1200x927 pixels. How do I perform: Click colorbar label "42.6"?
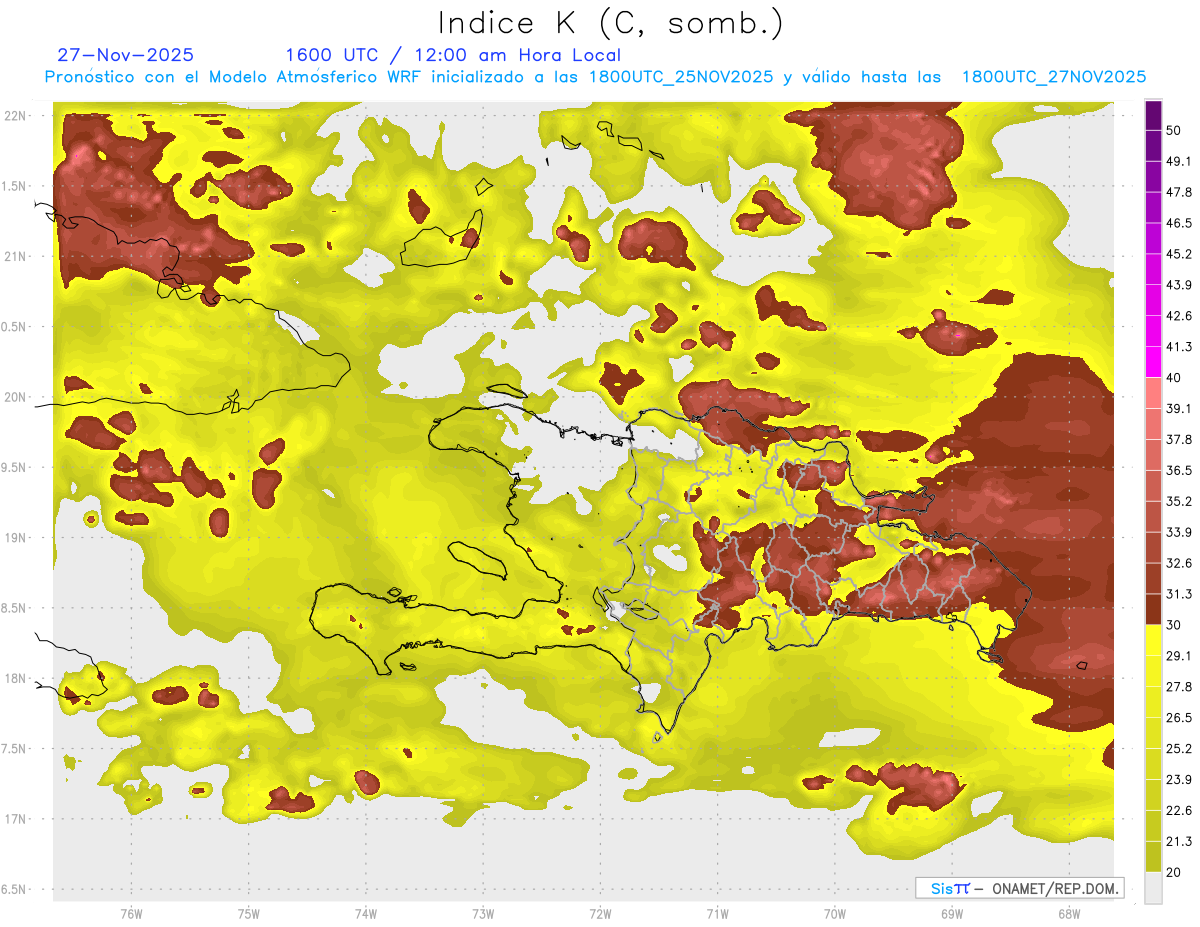pyautogui.click(x=1179, y=316)
